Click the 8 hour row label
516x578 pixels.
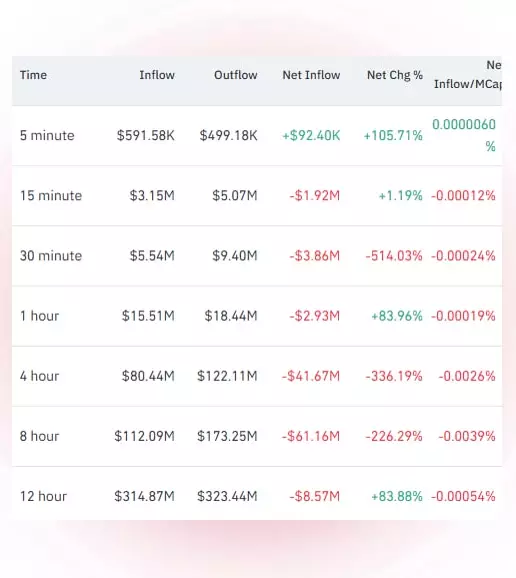pos(39,436)
